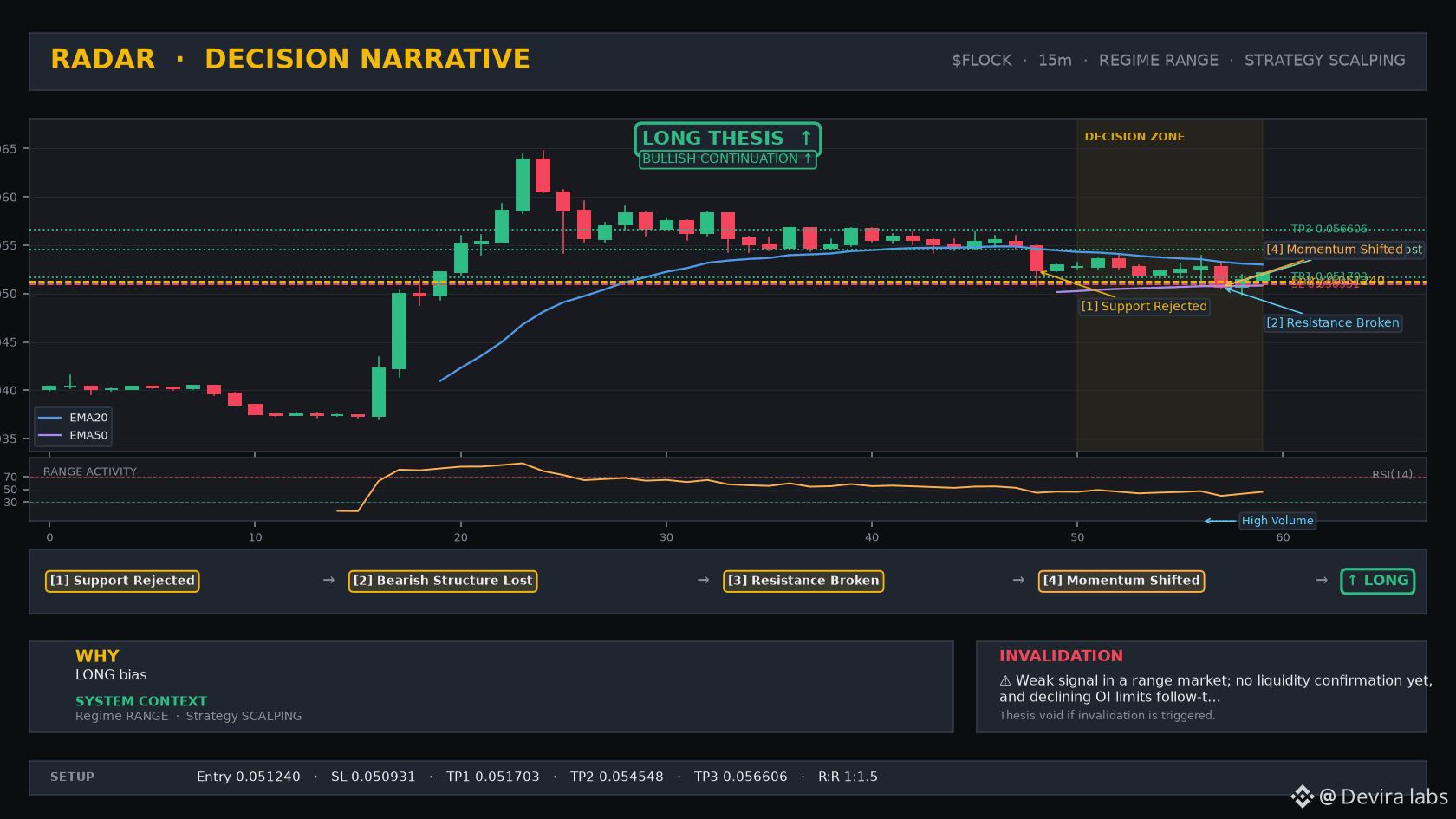Select the Resistance Broken step box
The image size is (1456, 819).
(803, 581)
